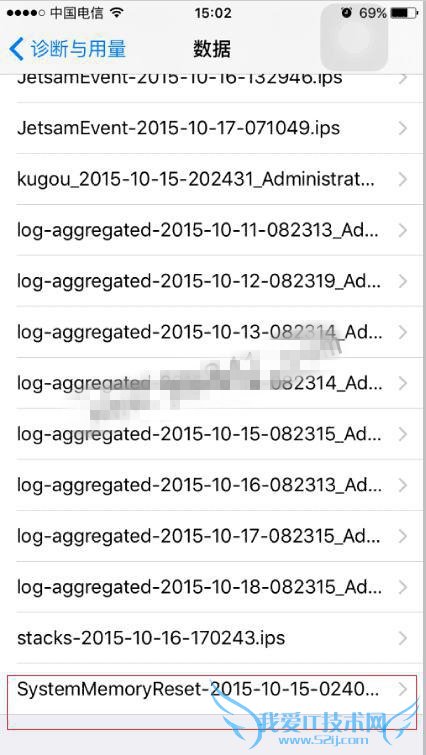Expand chevron for SystemMemoryReset-2015-10-15 entry
426x755 pixels.
(x=403, y=690)
